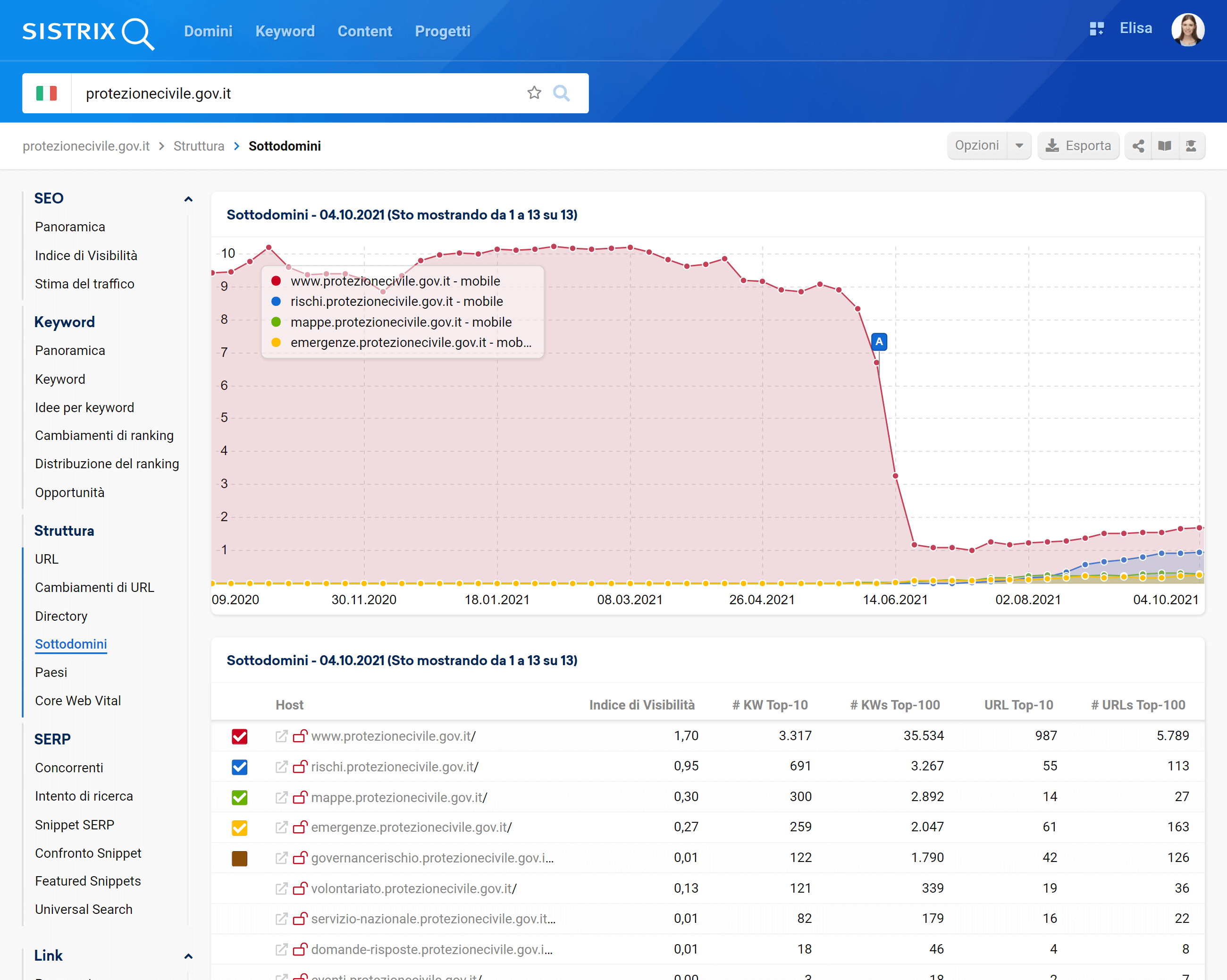
Task: Click red legend dot for www.protezionecivile.gov.it mobile
Action: [276, 281]
